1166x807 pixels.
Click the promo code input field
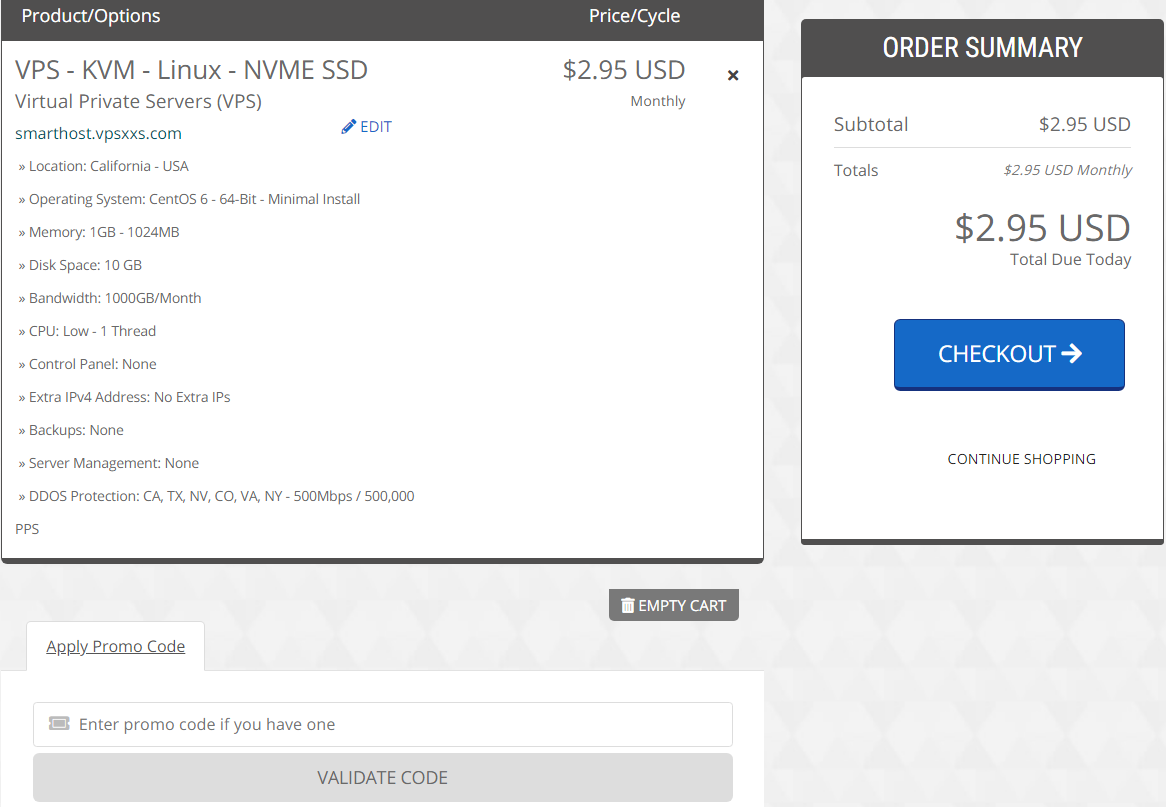click(x=382, y=724)
